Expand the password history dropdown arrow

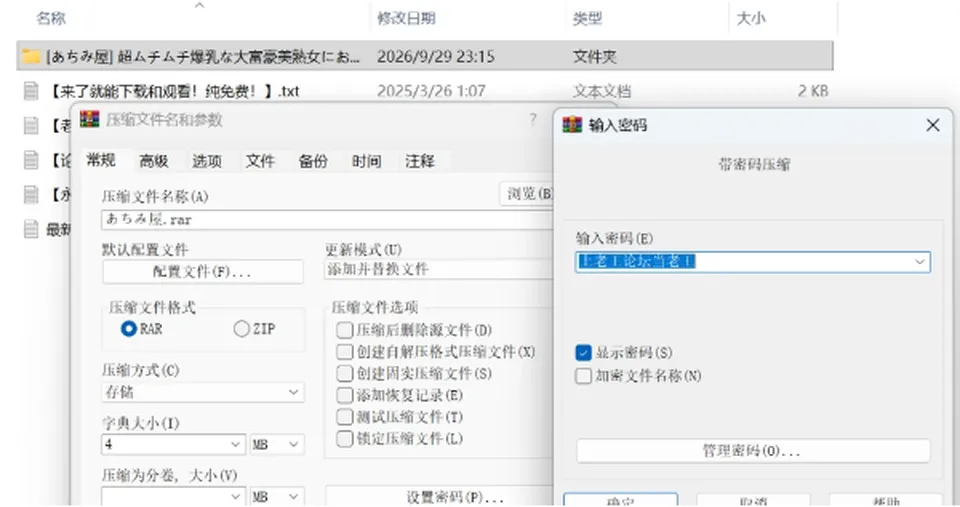(x=919, y=261)
